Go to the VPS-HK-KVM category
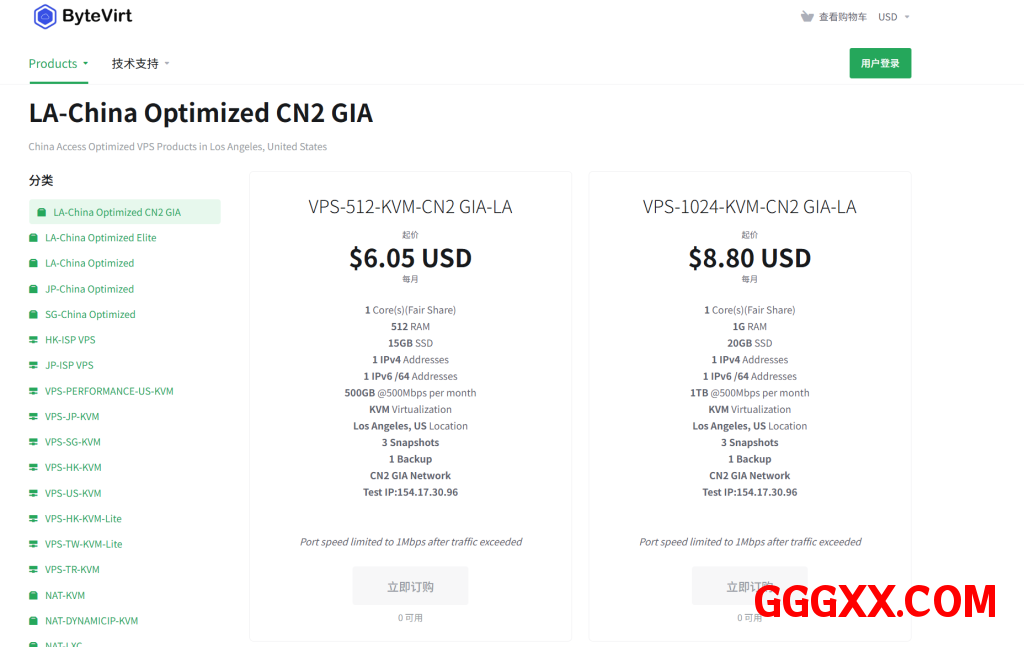The image size is (1024, 647). pyautogui.click(x=73, y=467)
